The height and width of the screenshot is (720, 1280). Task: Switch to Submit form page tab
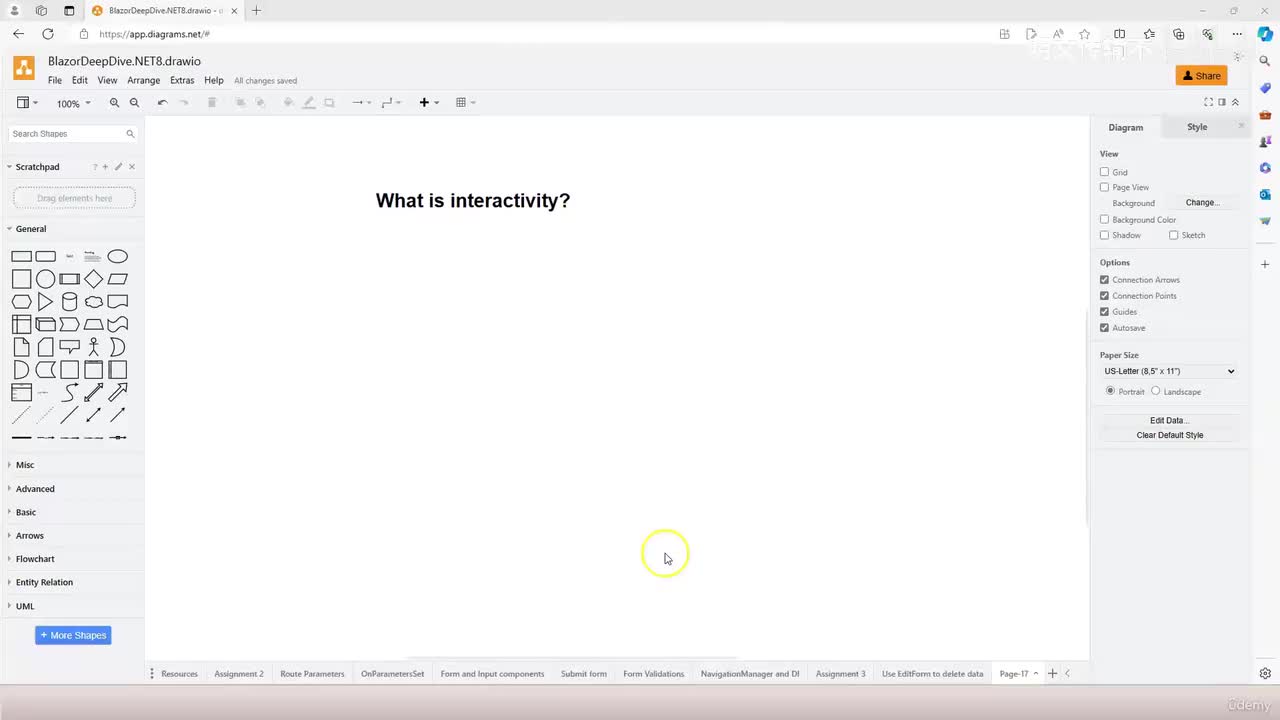coord(584,674)
